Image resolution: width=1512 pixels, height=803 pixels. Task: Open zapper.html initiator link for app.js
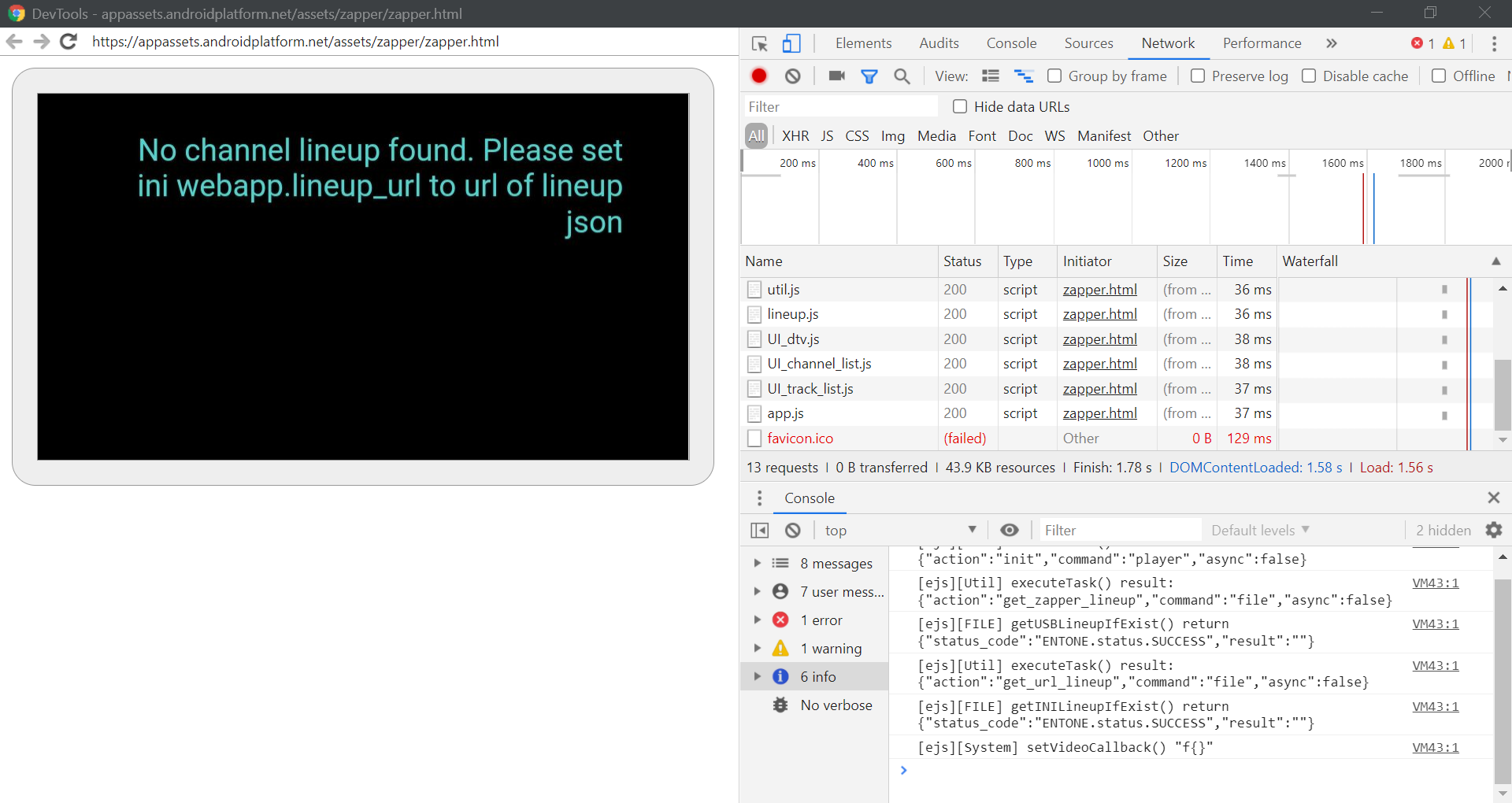pyautogui.click(x=1099, y=413)
